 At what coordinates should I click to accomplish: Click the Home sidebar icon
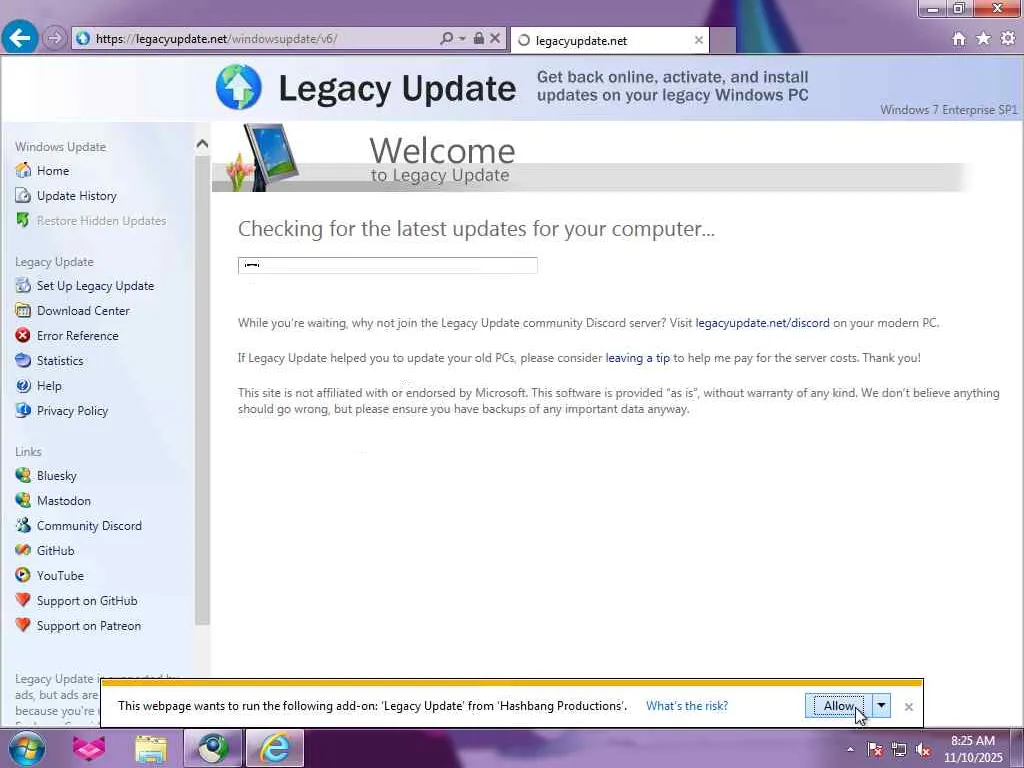click(x=23, y=170)
